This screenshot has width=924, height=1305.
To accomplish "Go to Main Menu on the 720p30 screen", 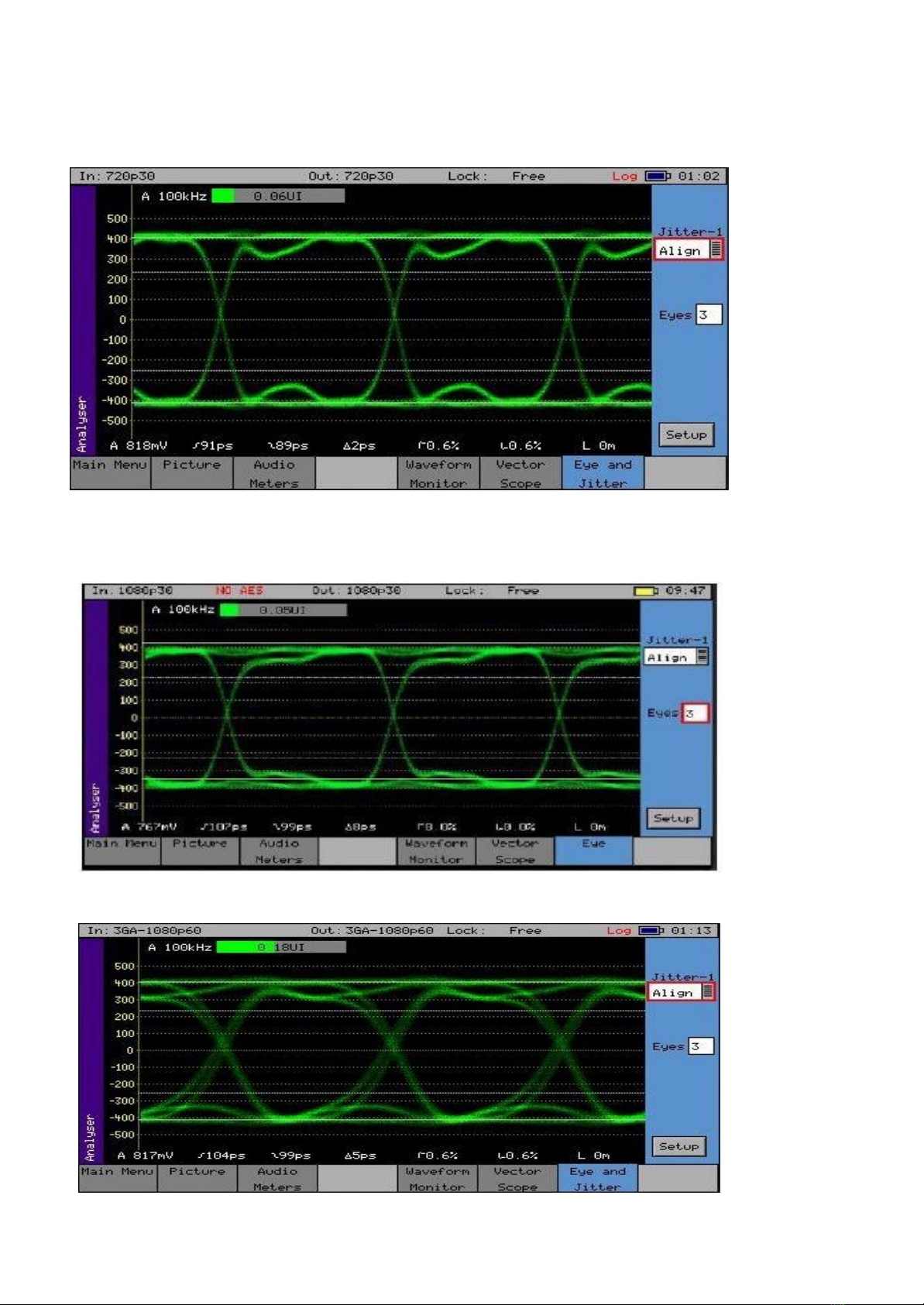I will [110, 472].
